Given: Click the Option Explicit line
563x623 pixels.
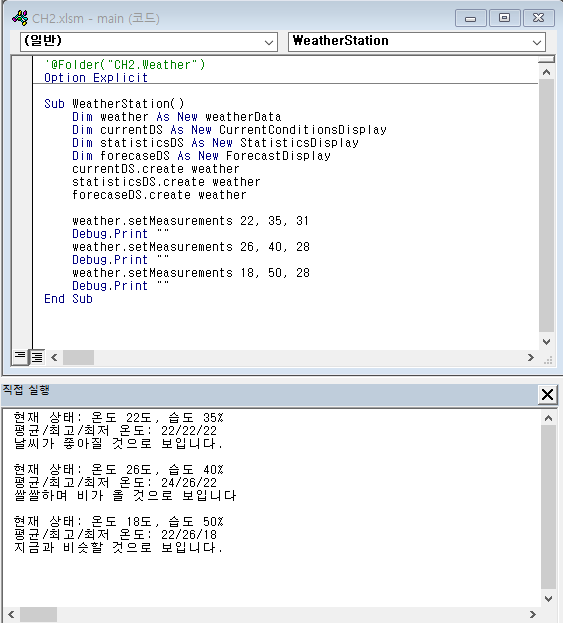Looking at the screenshot, I should tap(96, 78).
